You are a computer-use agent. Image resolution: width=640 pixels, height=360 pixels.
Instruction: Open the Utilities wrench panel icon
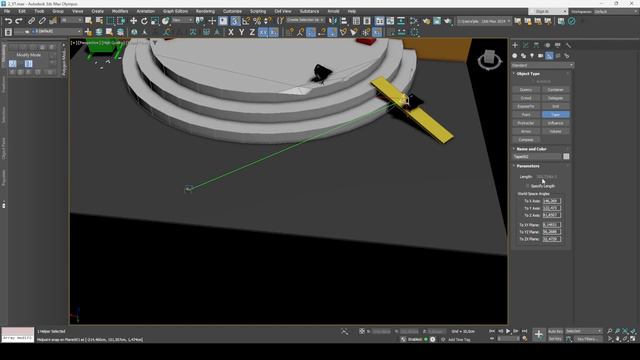(568, 45)
